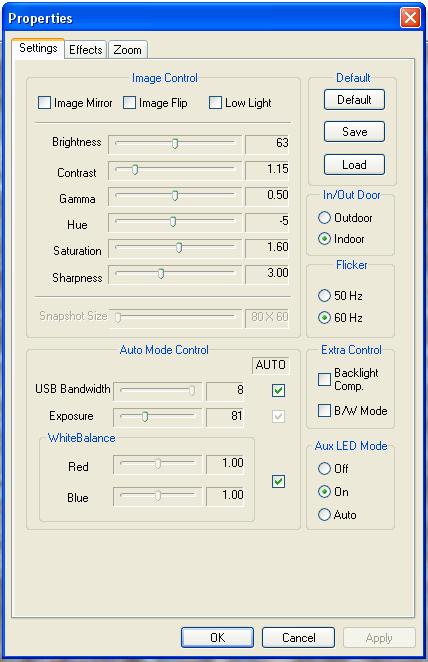Click the Saturation value field showing 1.60

[267, 247]
